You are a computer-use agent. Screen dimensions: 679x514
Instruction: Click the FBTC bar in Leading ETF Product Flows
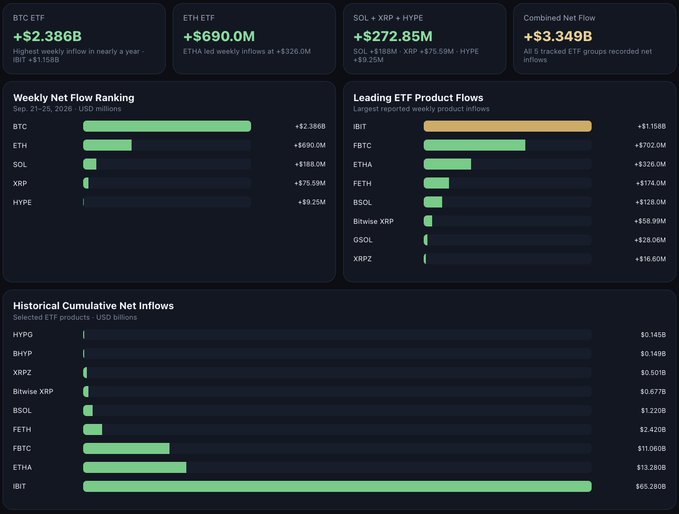coord(474,145)
